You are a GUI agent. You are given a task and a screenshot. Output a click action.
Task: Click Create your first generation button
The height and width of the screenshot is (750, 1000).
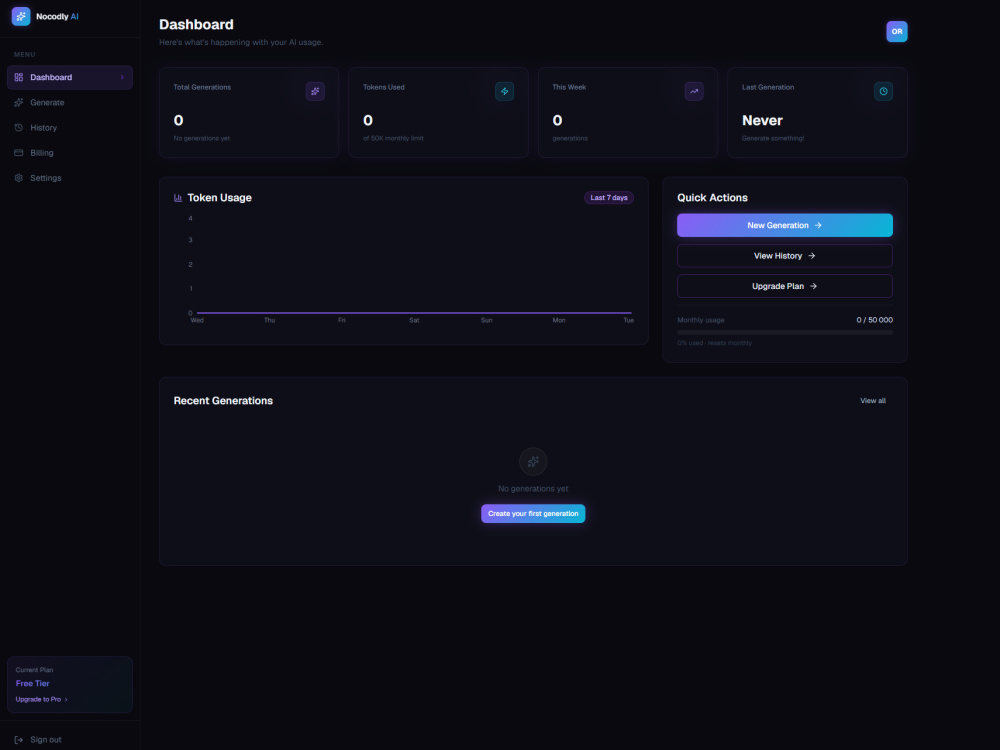pos(533,513)
